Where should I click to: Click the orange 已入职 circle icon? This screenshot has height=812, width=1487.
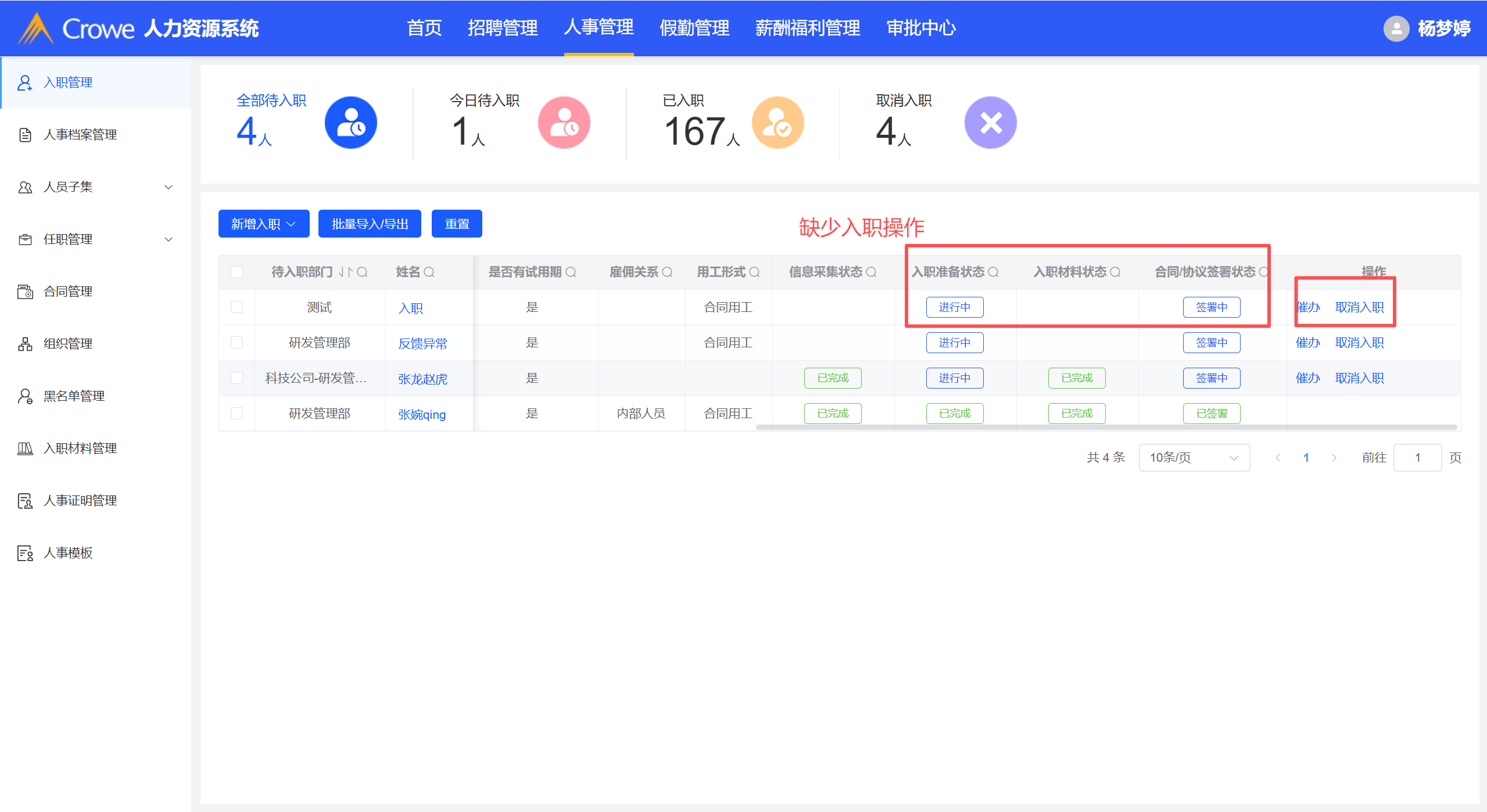pos(777,123)
